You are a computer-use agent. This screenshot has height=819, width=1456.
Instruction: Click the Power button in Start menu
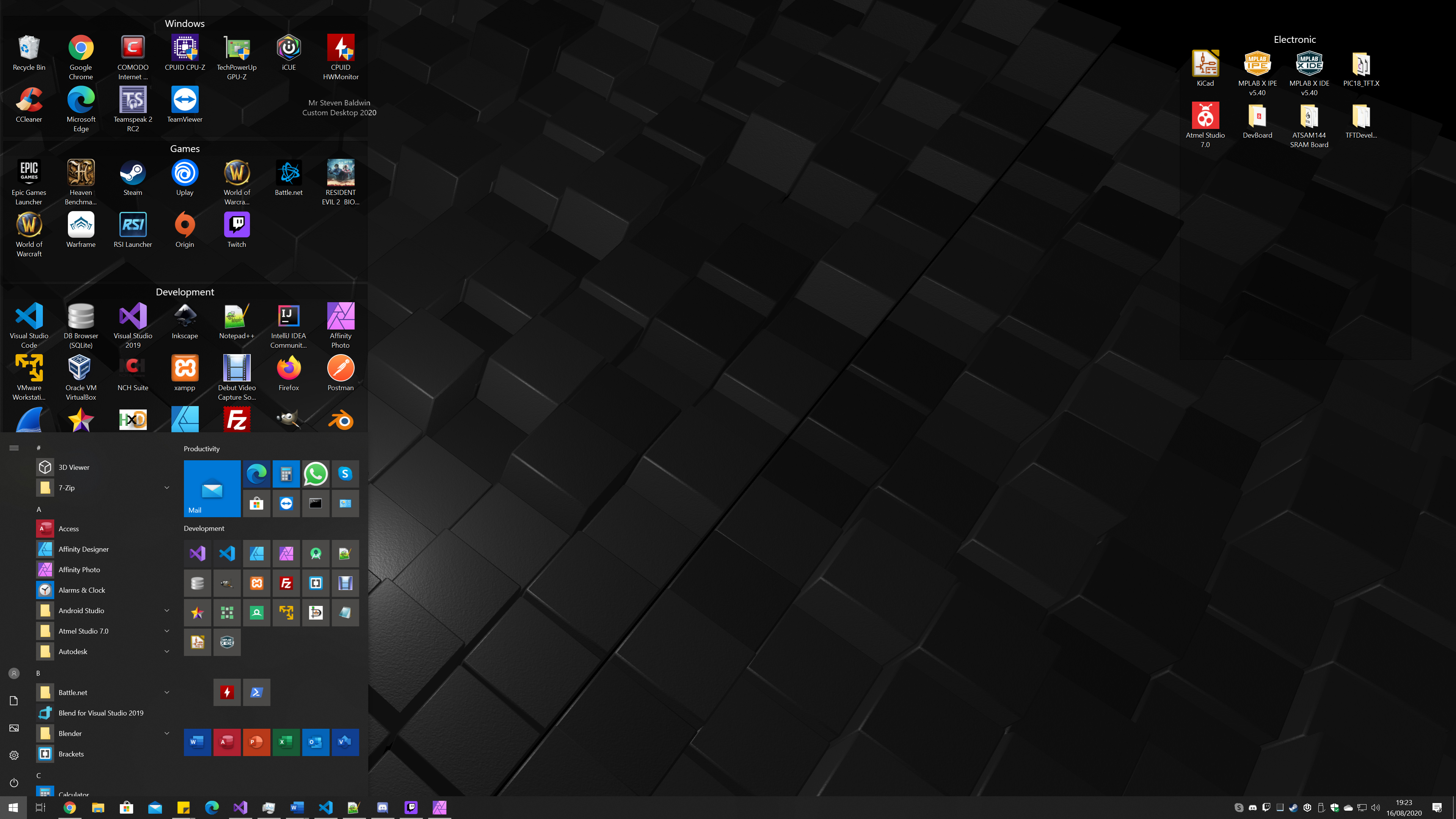[x=14, y=783]
